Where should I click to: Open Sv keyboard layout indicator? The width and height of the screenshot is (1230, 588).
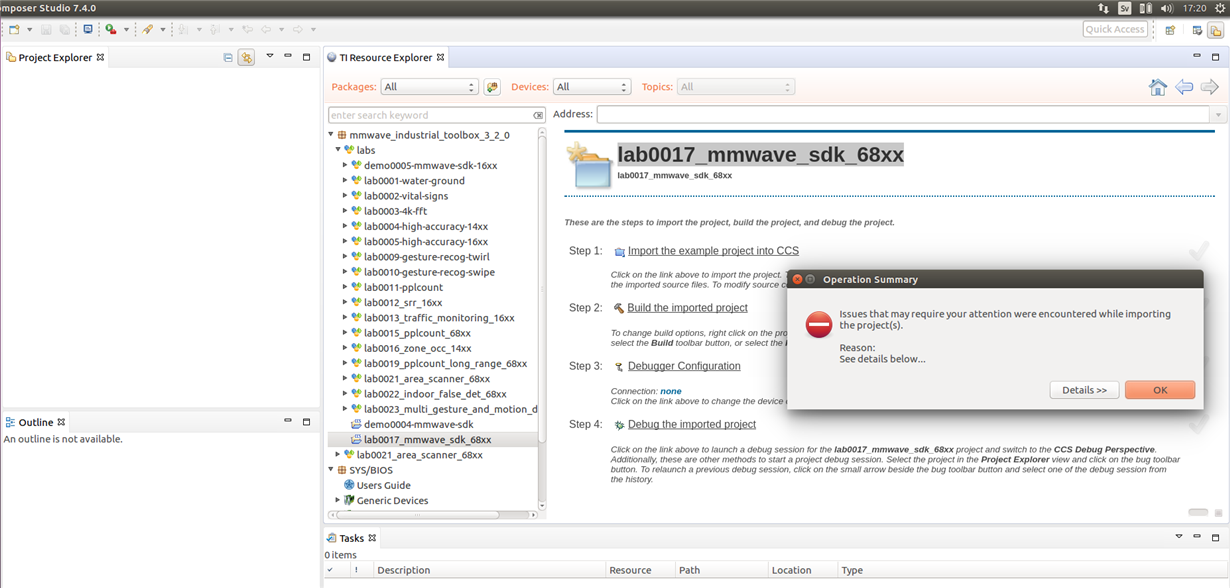1125,8
